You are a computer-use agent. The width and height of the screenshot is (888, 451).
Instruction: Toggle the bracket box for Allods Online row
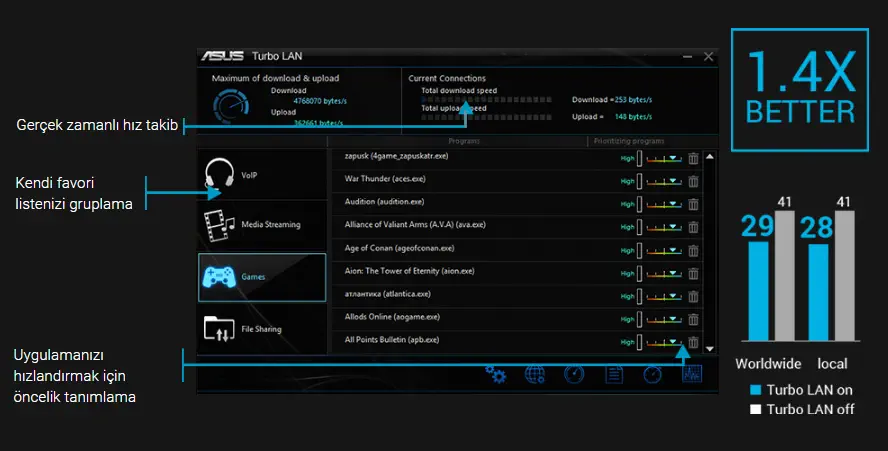point(640,319)
